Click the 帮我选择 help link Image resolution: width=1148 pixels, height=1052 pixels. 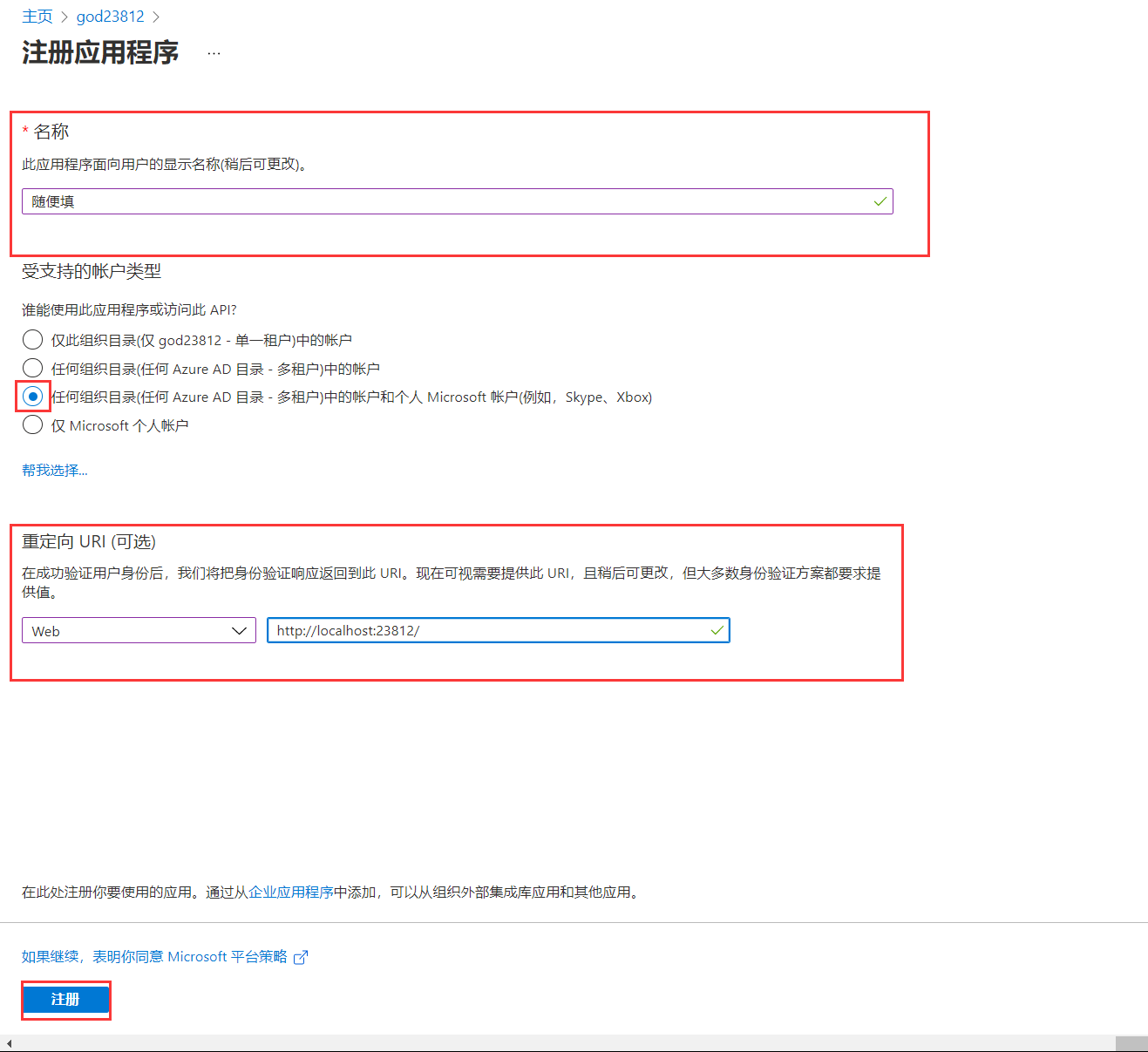click(x=54, y=471)
